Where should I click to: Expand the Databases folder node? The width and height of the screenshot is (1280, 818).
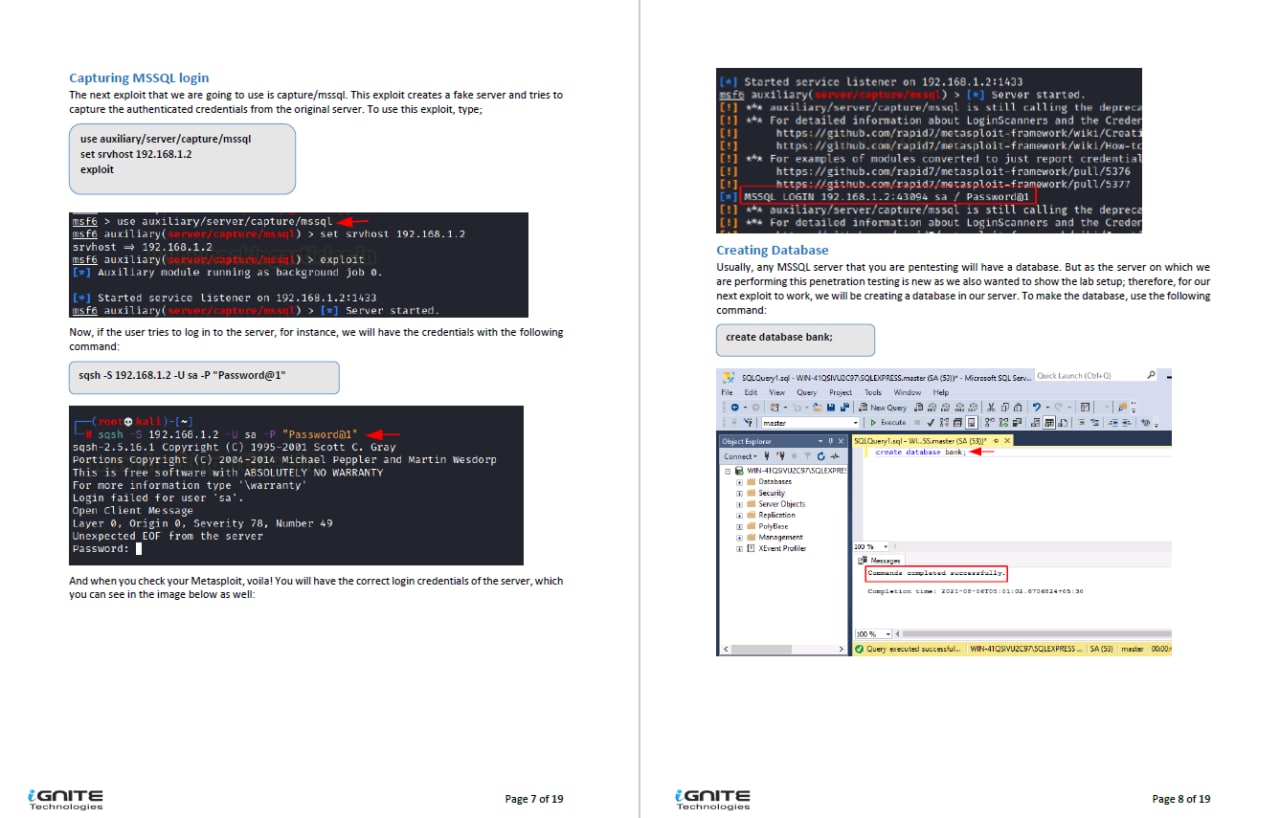click(x=740, y=482)
